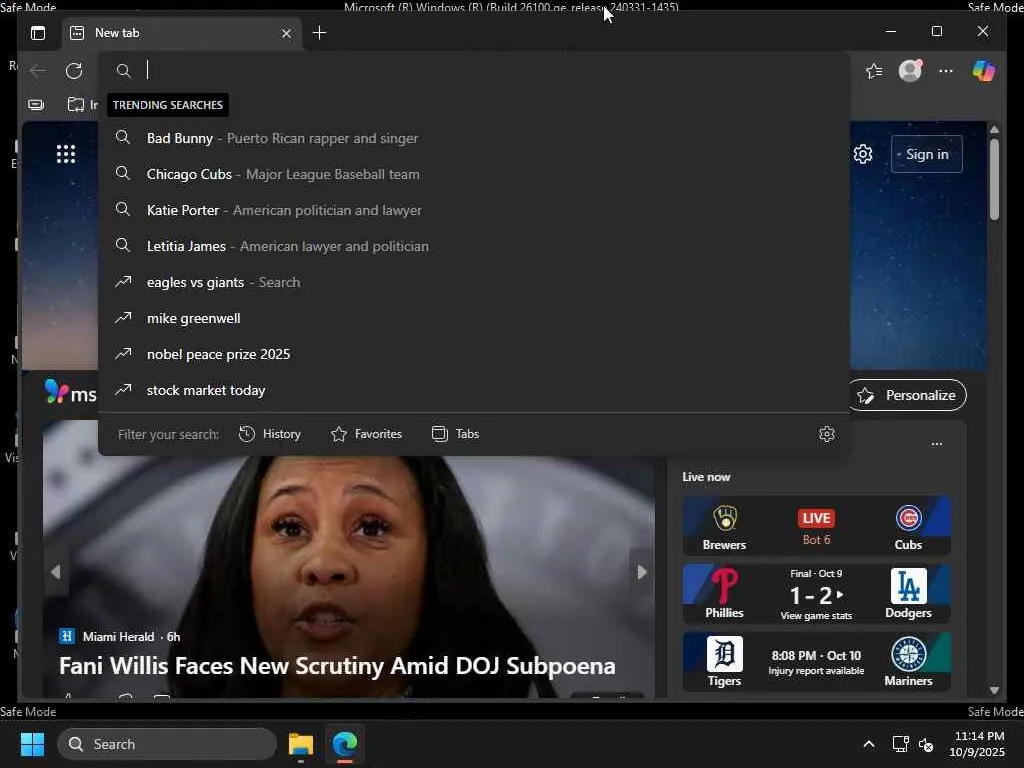1024x768 pixels.
Task: Click the Personalize button
Action: [907, 395]
